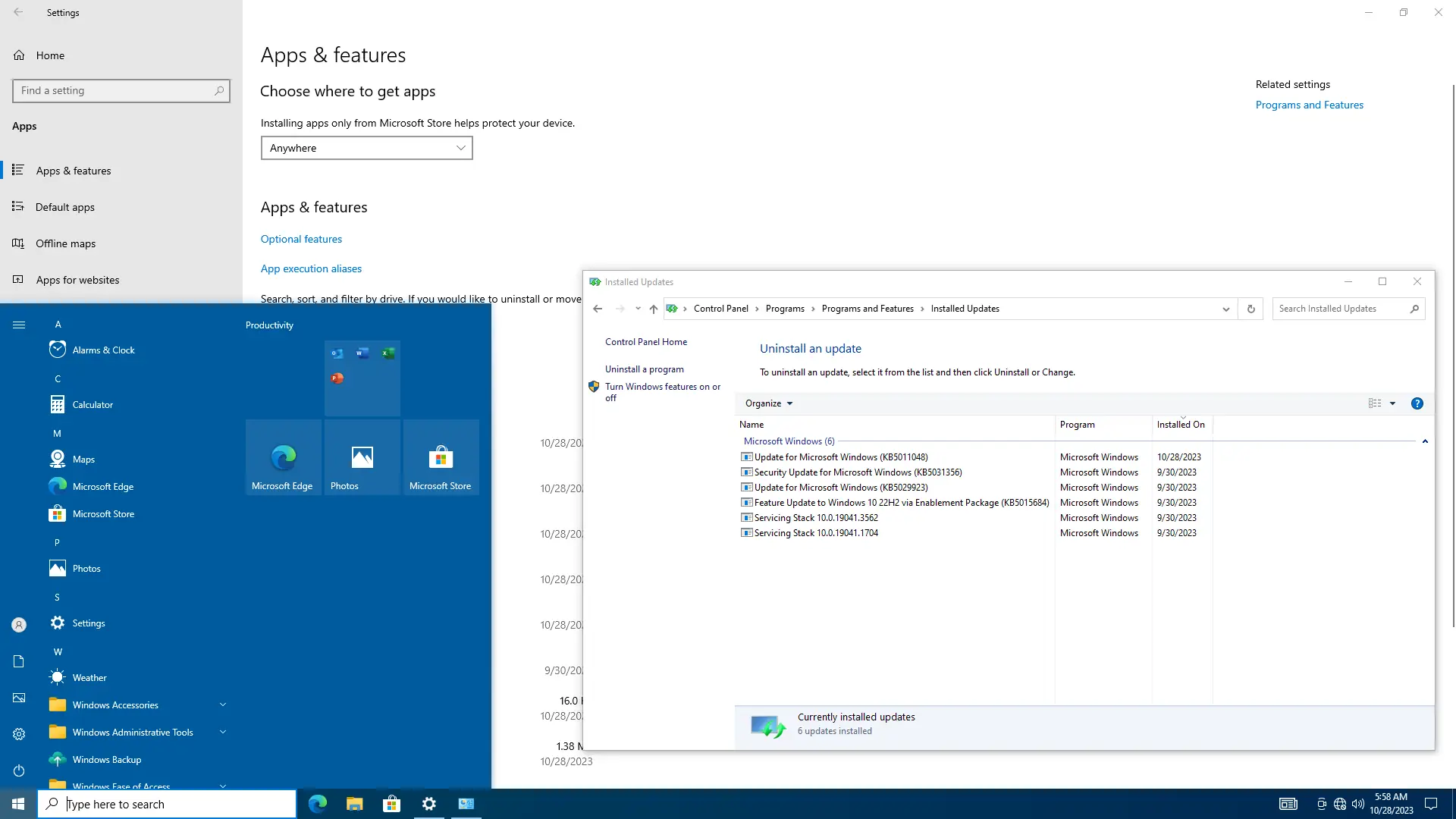Open the Microsoft Edge tile in Start
Viewport: 1456px width, 819px height.
click(283, 457)
